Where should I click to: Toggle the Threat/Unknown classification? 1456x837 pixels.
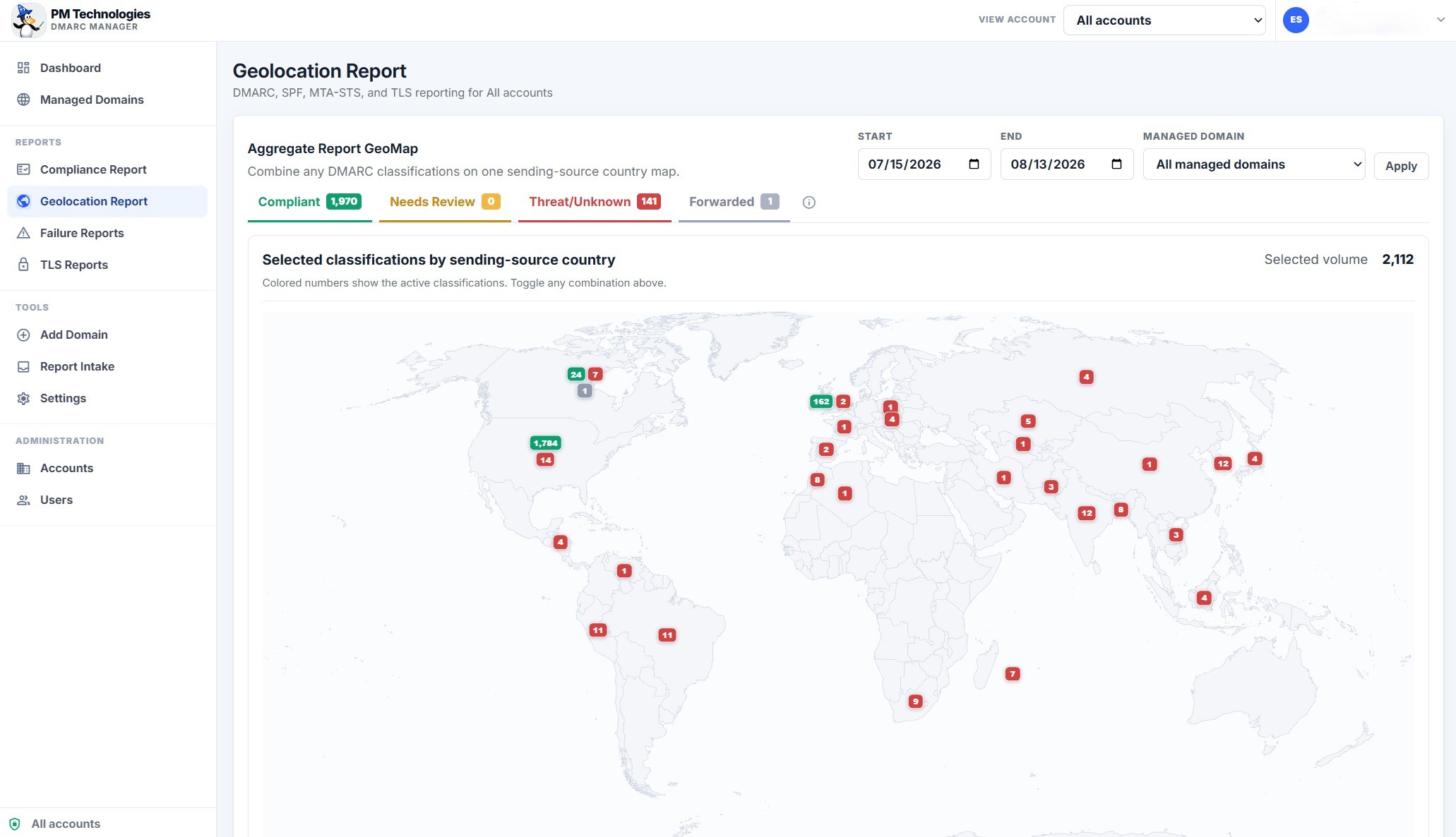click(595, 203)
